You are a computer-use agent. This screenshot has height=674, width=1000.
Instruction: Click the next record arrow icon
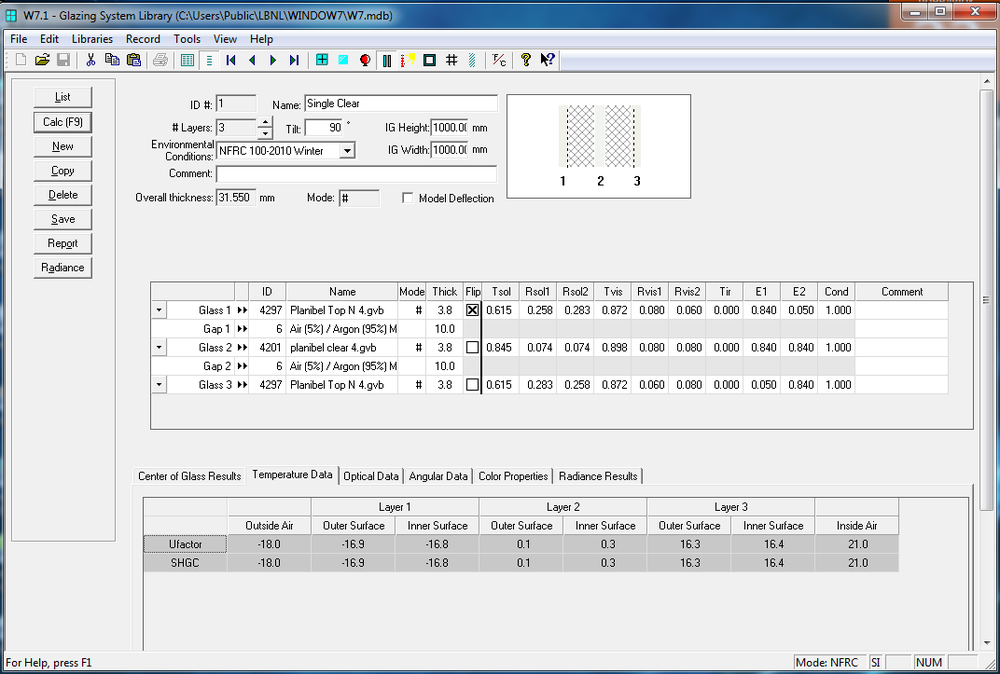(273, 60)
